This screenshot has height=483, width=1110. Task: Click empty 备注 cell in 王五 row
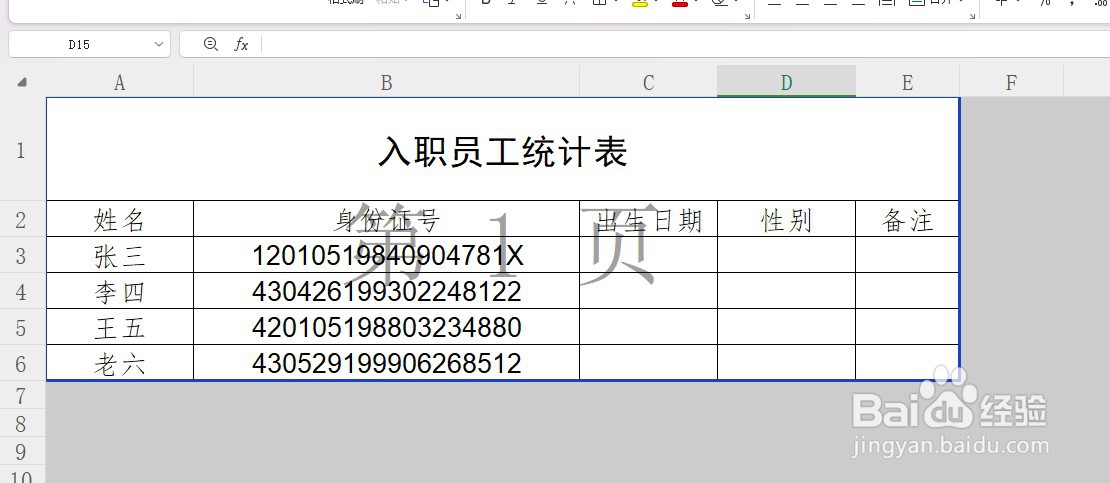(x=908, y=328)
